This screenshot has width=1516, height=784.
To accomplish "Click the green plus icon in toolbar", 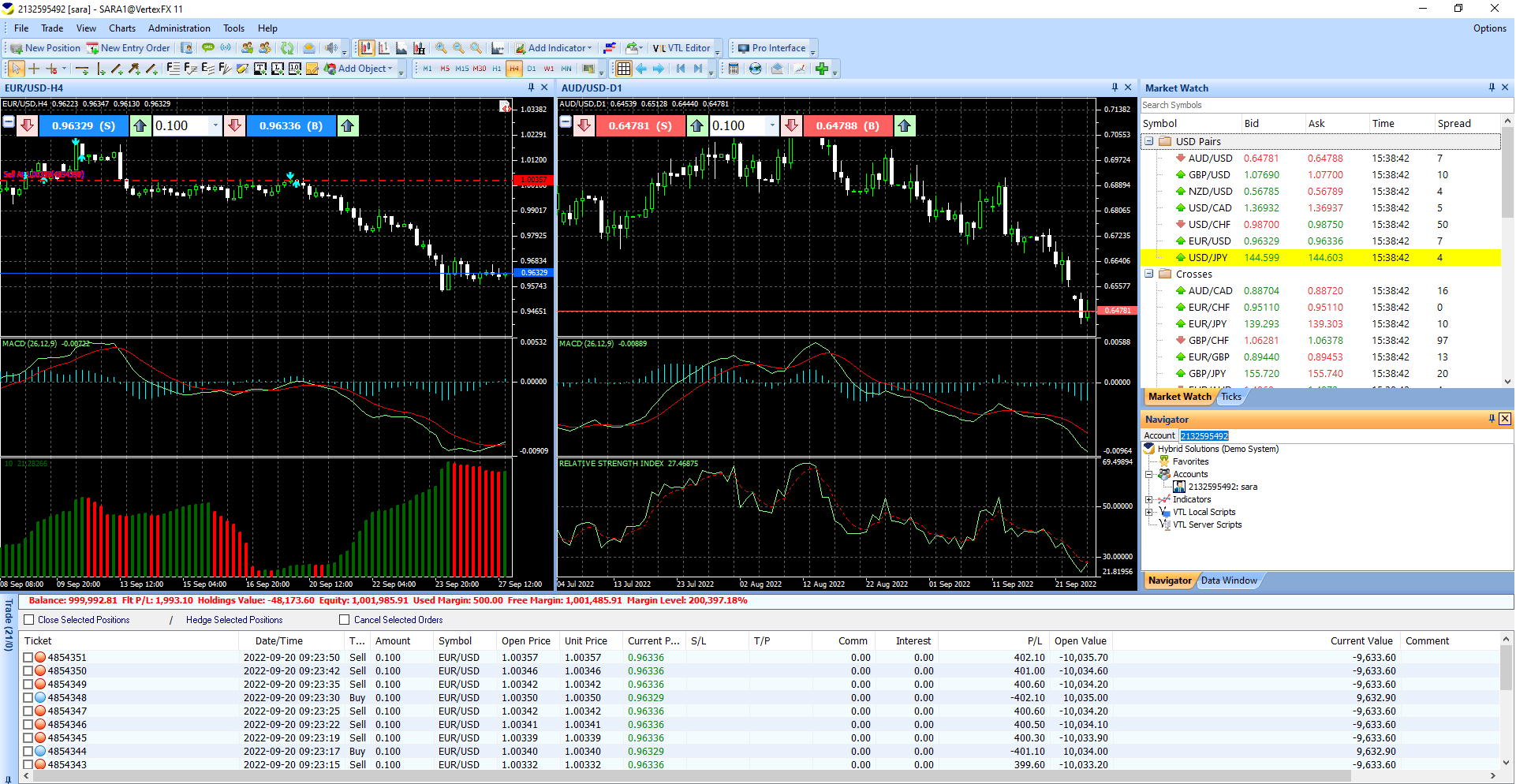I will (822, 69).
